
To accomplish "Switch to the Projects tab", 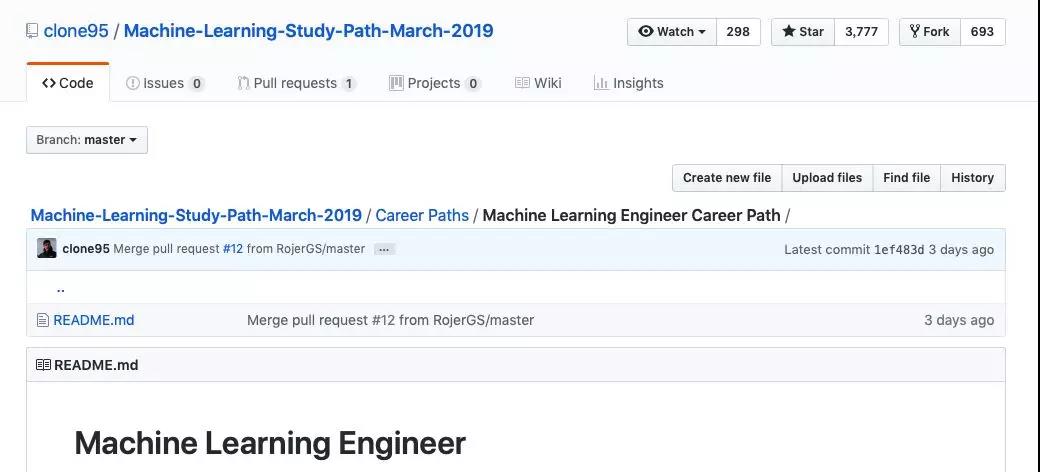I will (x=434, y=83).
